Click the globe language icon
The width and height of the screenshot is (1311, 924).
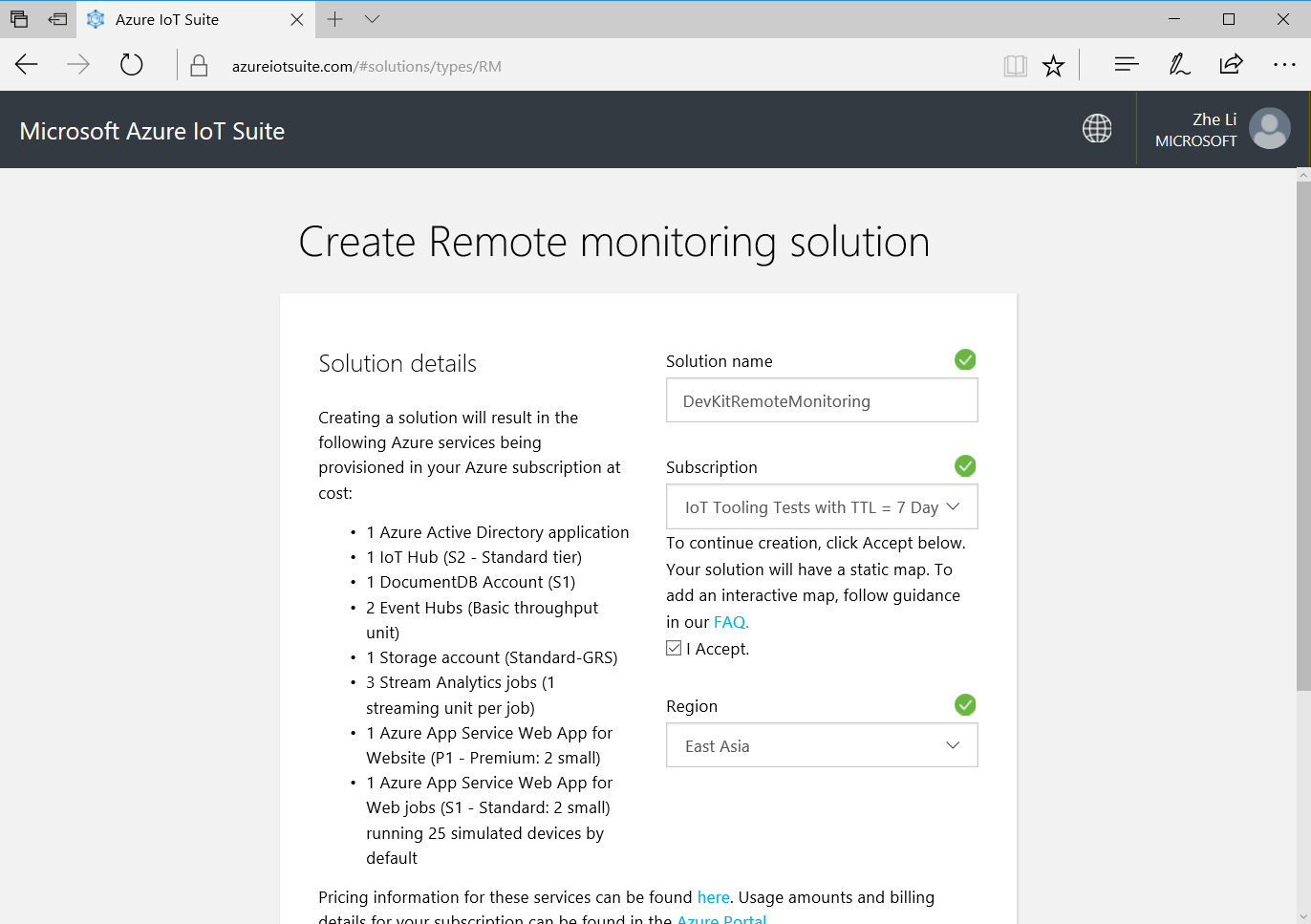[x=1097, y=128]
